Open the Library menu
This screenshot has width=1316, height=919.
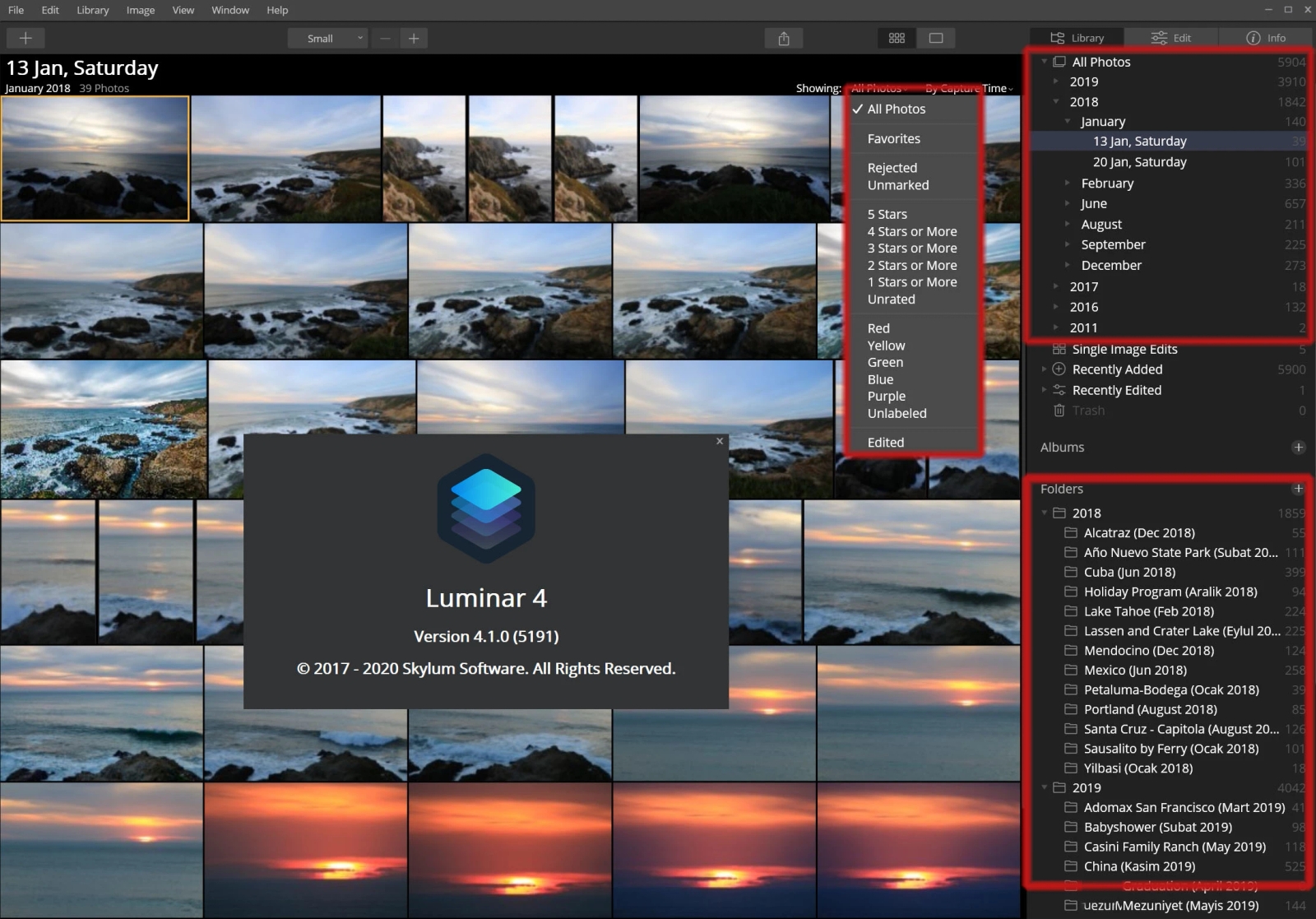[92, 10]
